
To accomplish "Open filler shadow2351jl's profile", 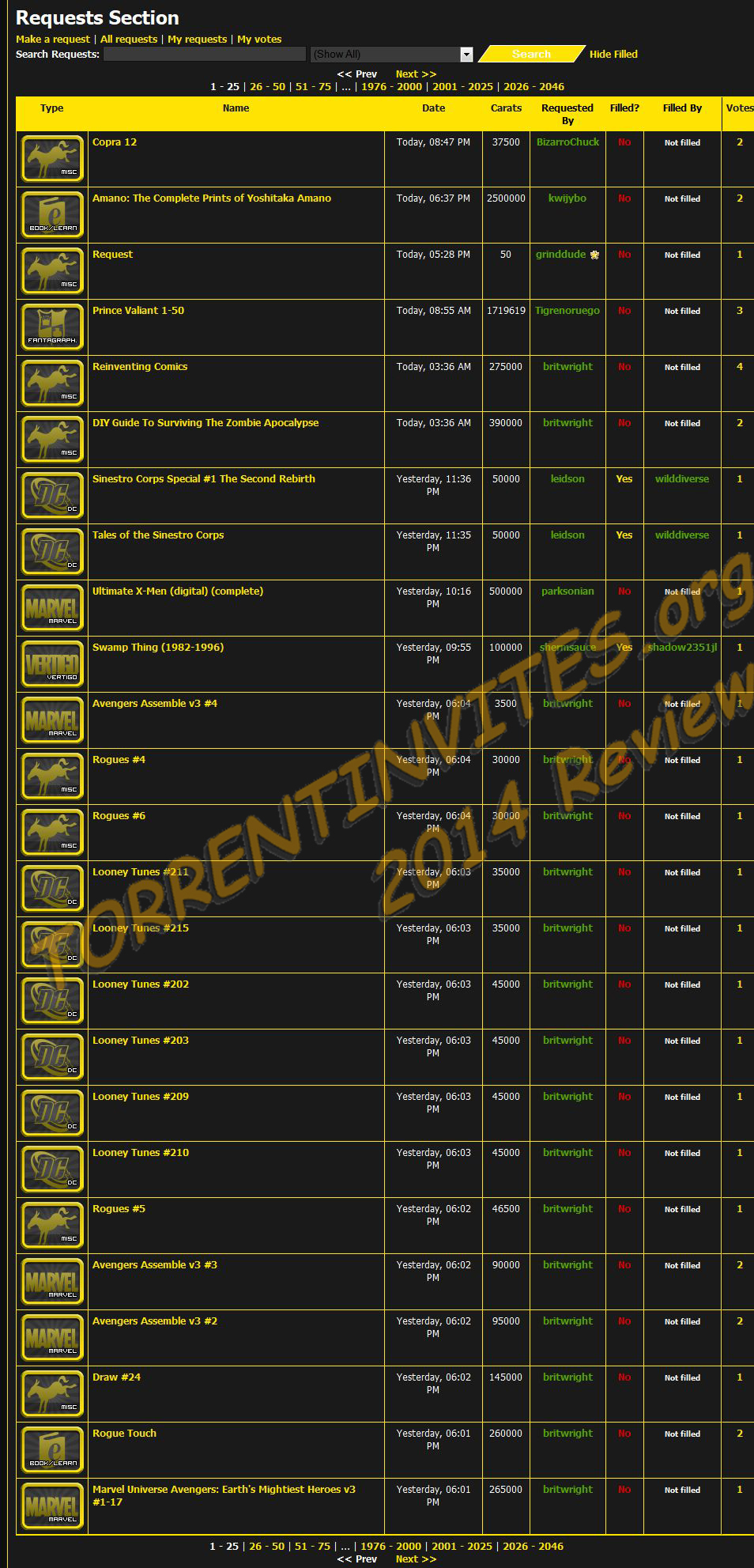I will coord(682,648).
